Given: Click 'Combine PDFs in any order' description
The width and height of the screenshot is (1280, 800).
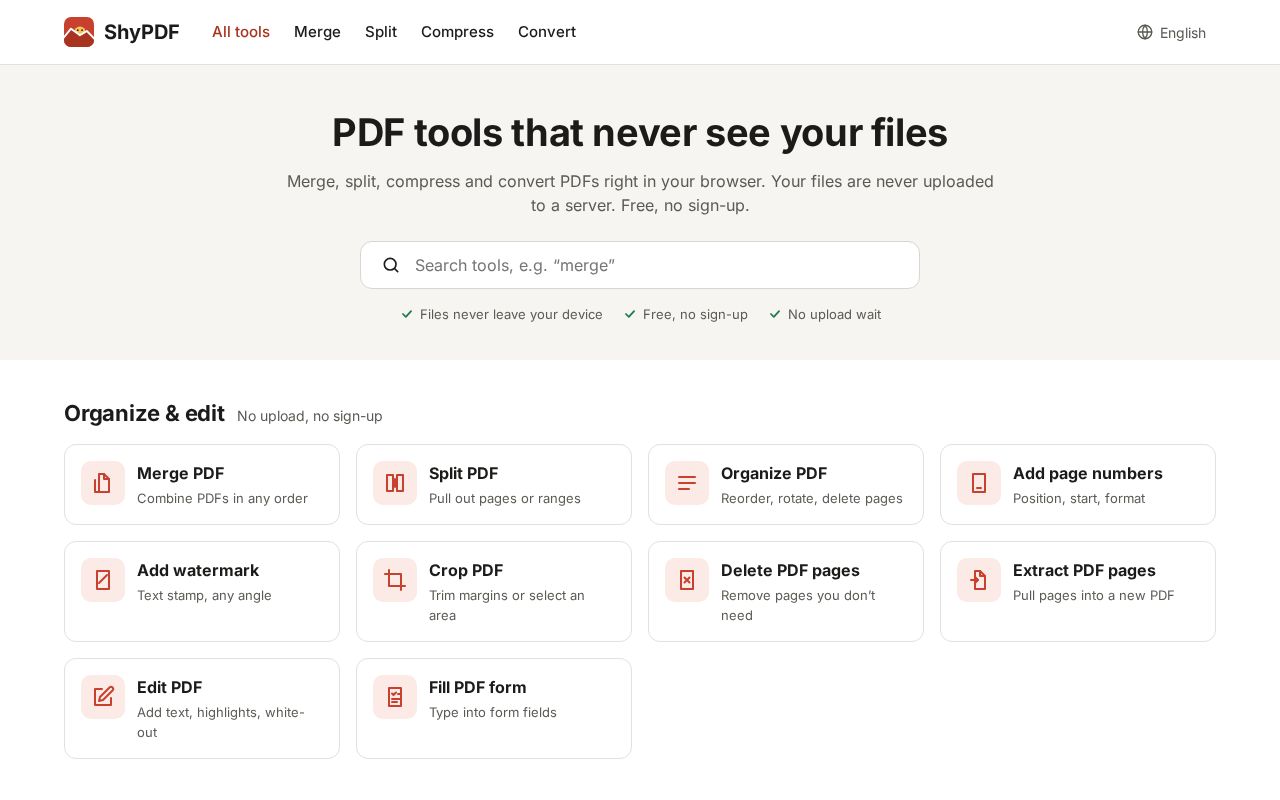Looking at the screenshot, I should pyautogui.click(x=222, y=498).
